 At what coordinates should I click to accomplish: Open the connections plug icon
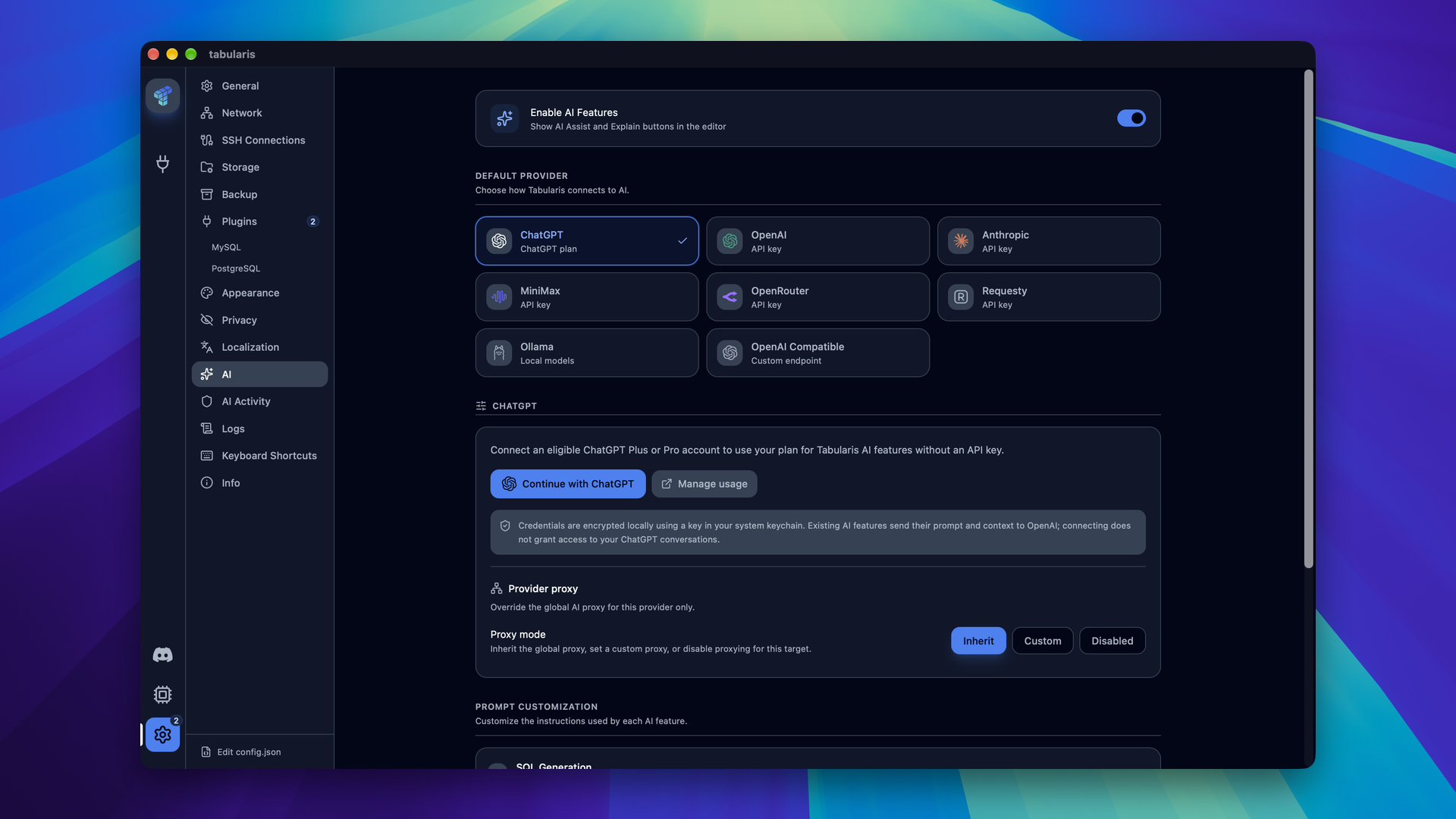click(162, 164)
